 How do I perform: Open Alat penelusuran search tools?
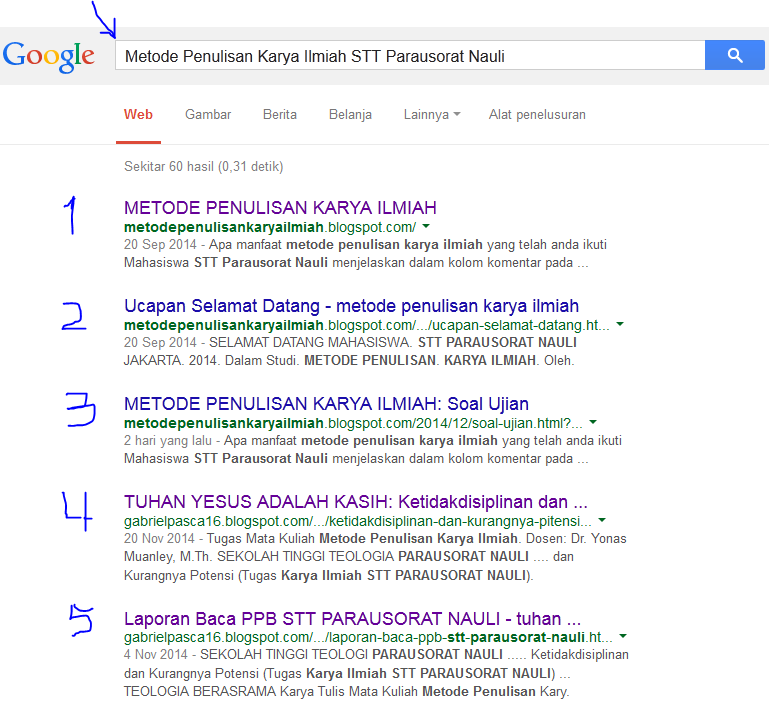[537, 115]
